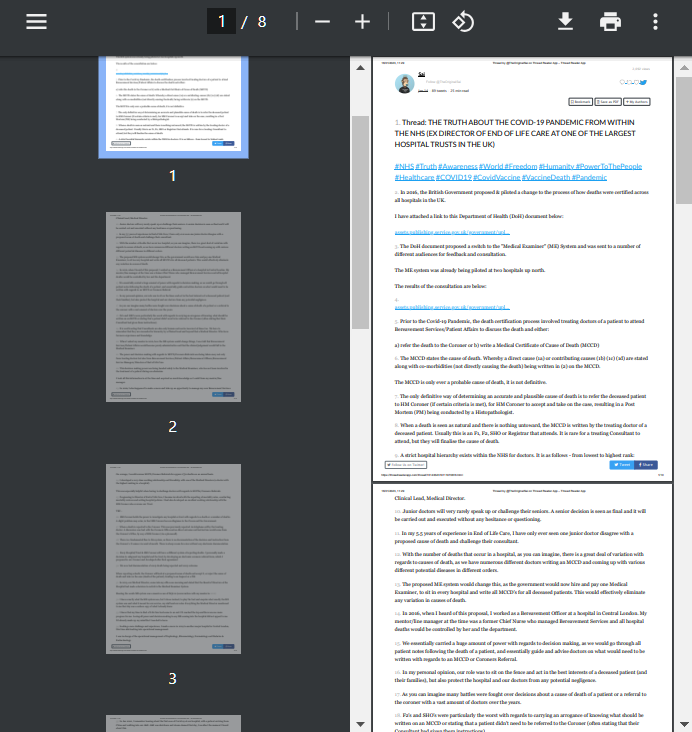Open the #CovidVaccine hashtag link
The height and width of the screenshot is (732, 692).
497,177
